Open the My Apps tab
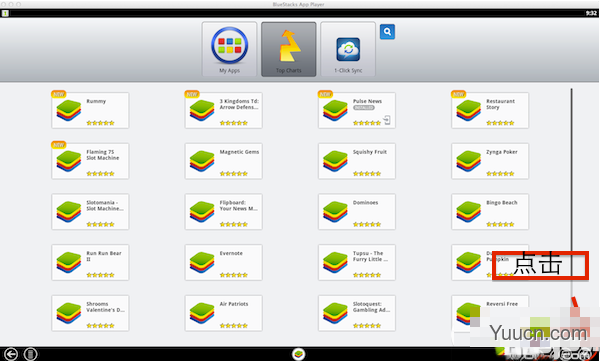The height and width of the screenshot is (363, 600). [x=229, y=49]
